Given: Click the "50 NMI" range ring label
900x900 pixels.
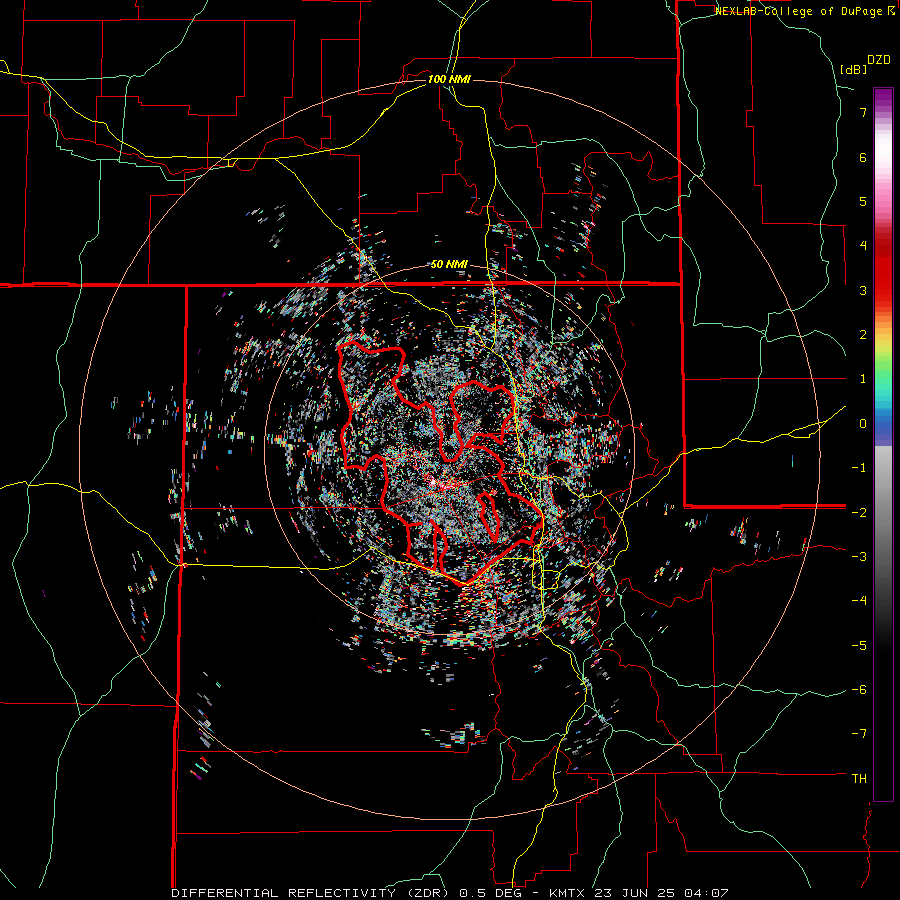Looking at the screenshot, I should pos(449,265).
